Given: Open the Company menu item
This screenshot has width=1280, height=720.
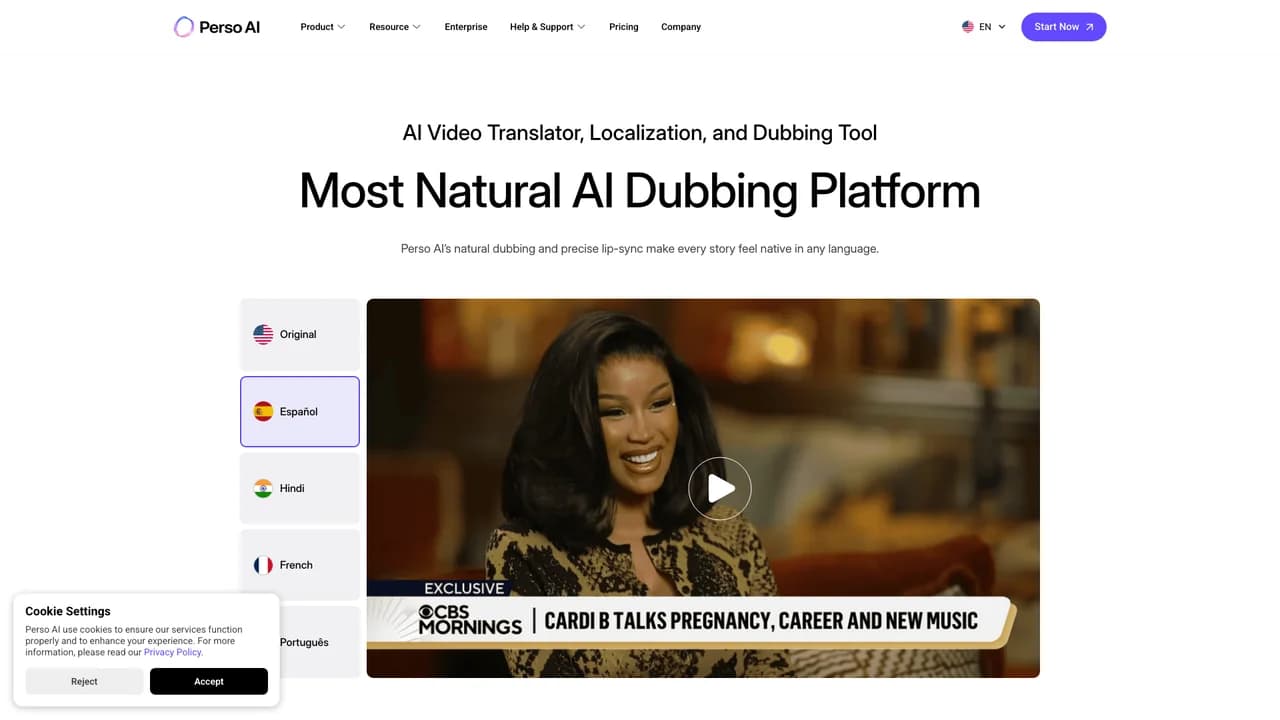Looking at the screenshot, I should [x=681, y=27].
